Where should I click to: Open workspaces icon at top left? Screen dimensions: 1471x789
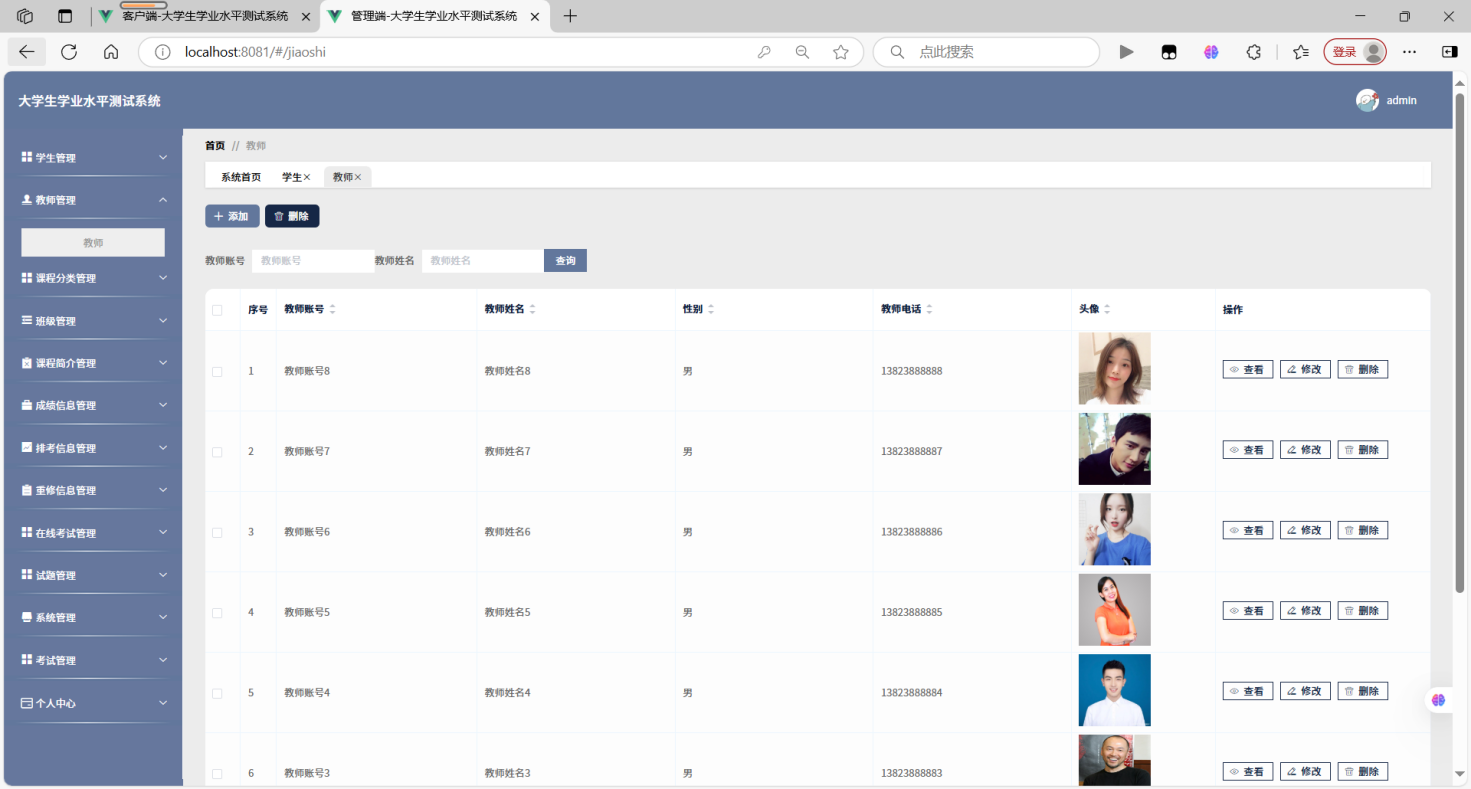[25, 16]
